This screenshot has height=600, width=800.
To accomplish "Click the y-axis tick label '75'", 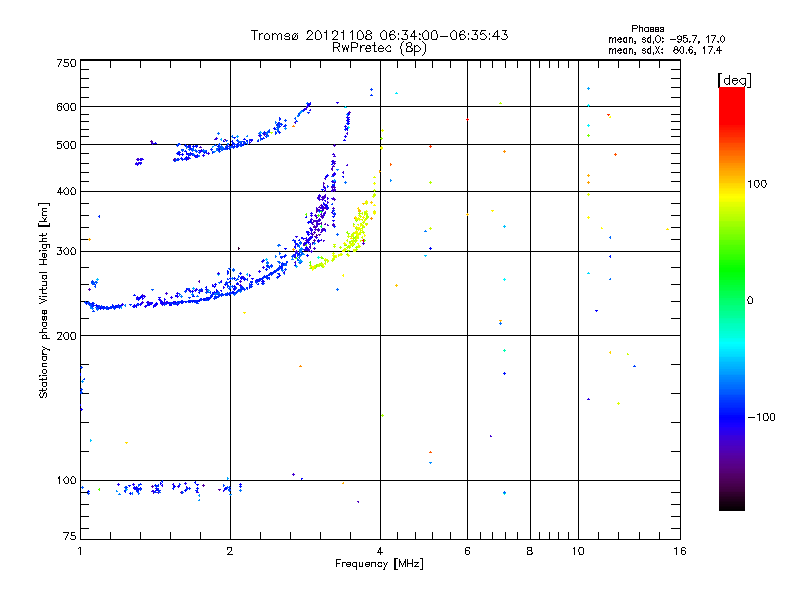I will pyautogui.click(x=70, y=536).
